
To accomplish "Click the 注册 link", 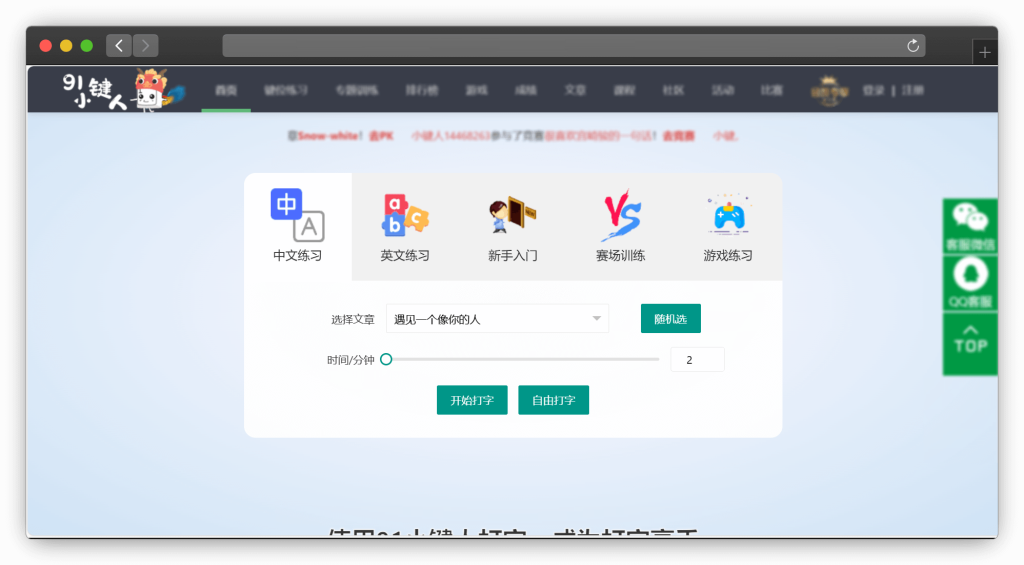I will click(913, 90).
